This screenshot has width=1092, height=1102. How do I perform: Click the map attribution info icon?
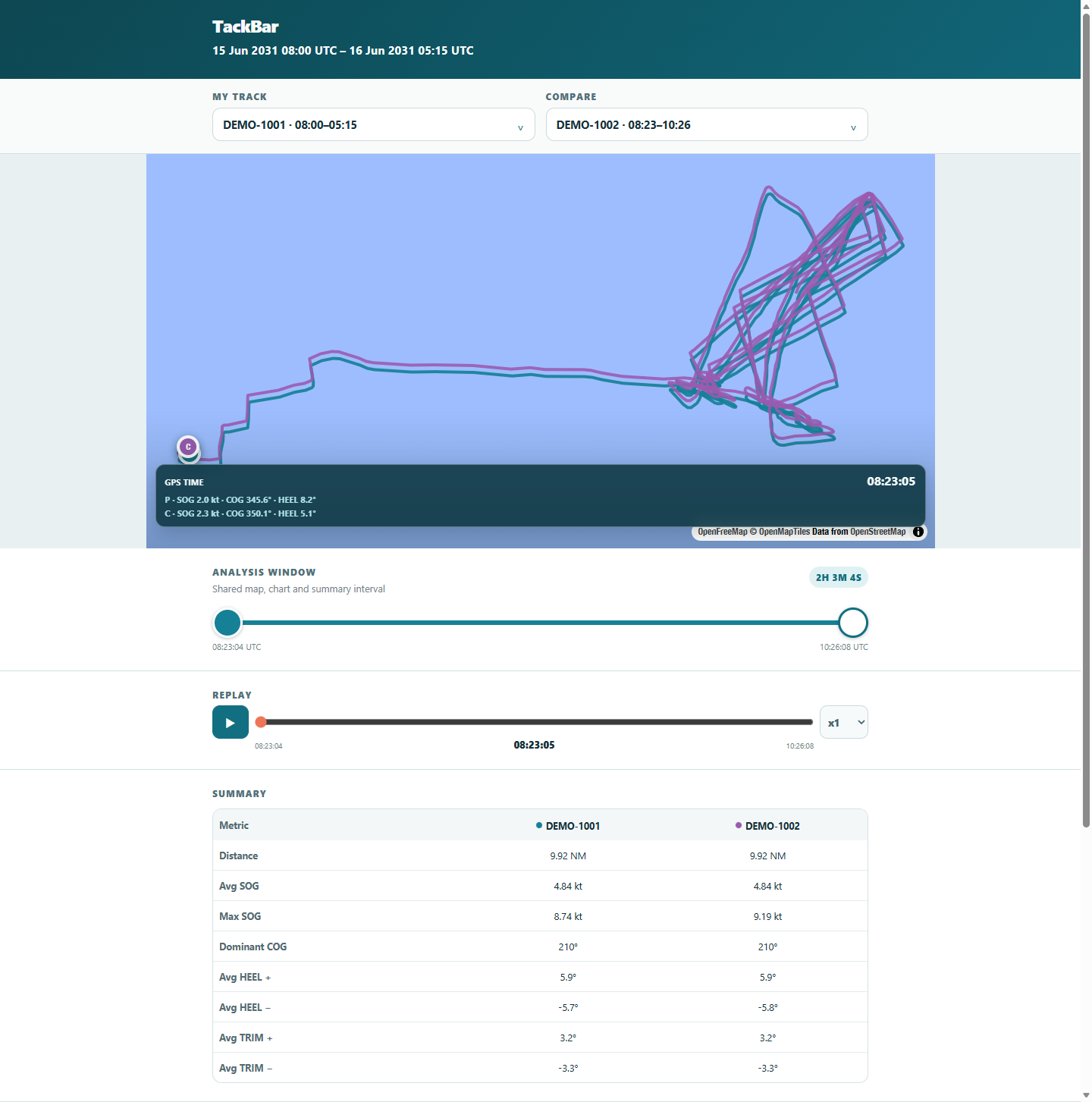(x=918, y=532)
